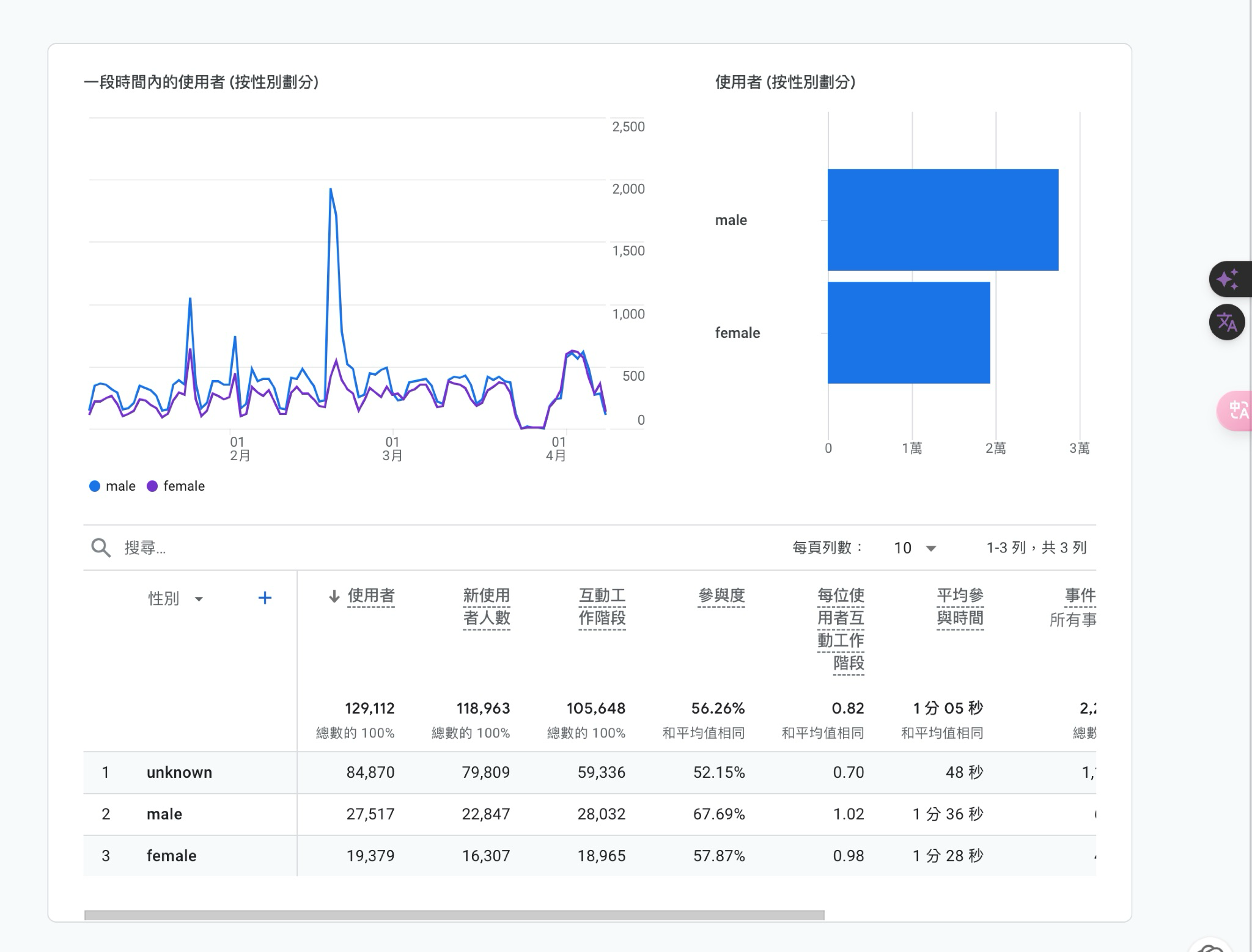Viewport: 1252px width, 952px height.
Task: Click engagement rate 56.26%
Action: (x=718, y=708)
